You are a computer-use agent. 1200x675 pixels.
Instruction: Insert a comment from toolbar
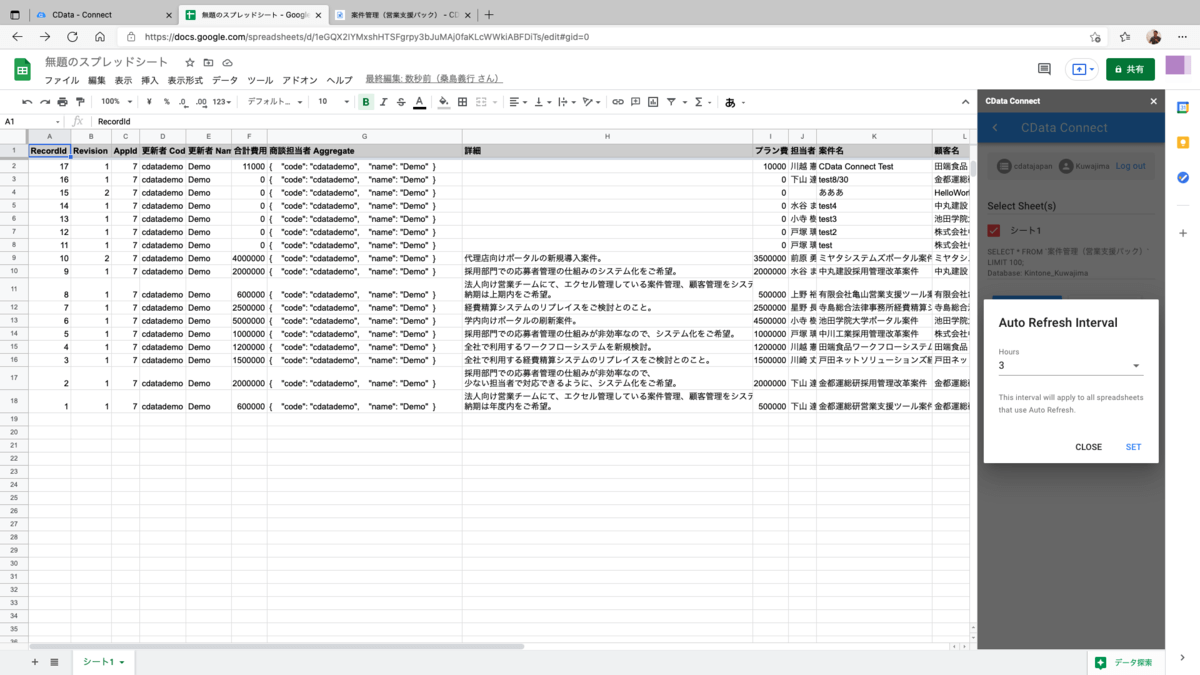pos(636,102)
